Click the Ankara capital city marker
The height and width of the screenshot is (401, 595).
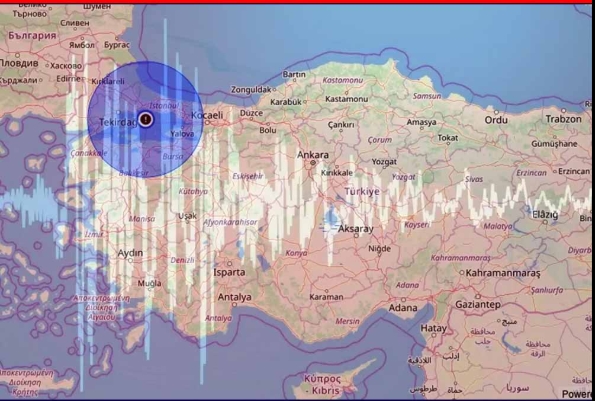tap(313, 162)
